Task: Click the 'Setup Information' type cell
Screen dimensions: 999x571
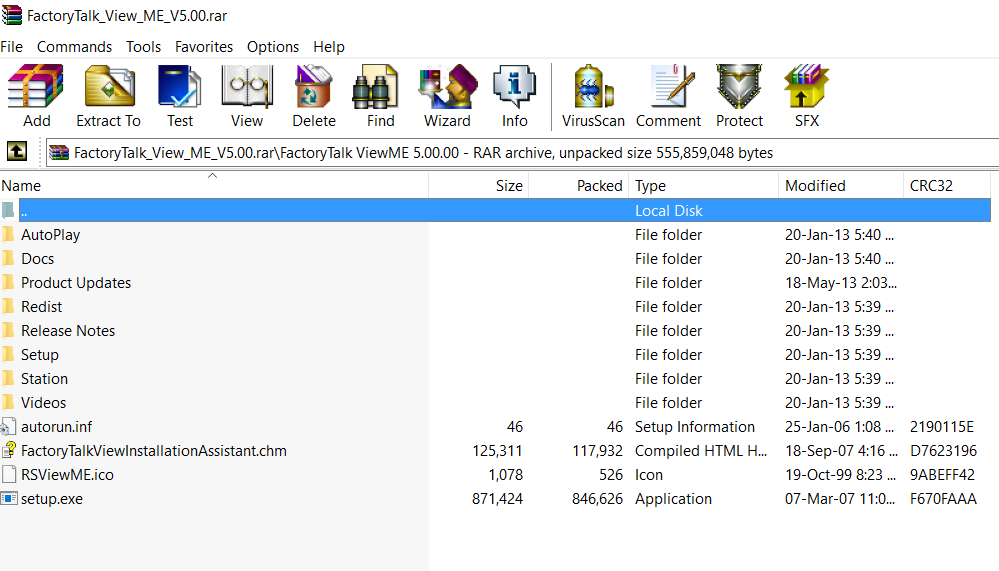Action: pos(694,426)
